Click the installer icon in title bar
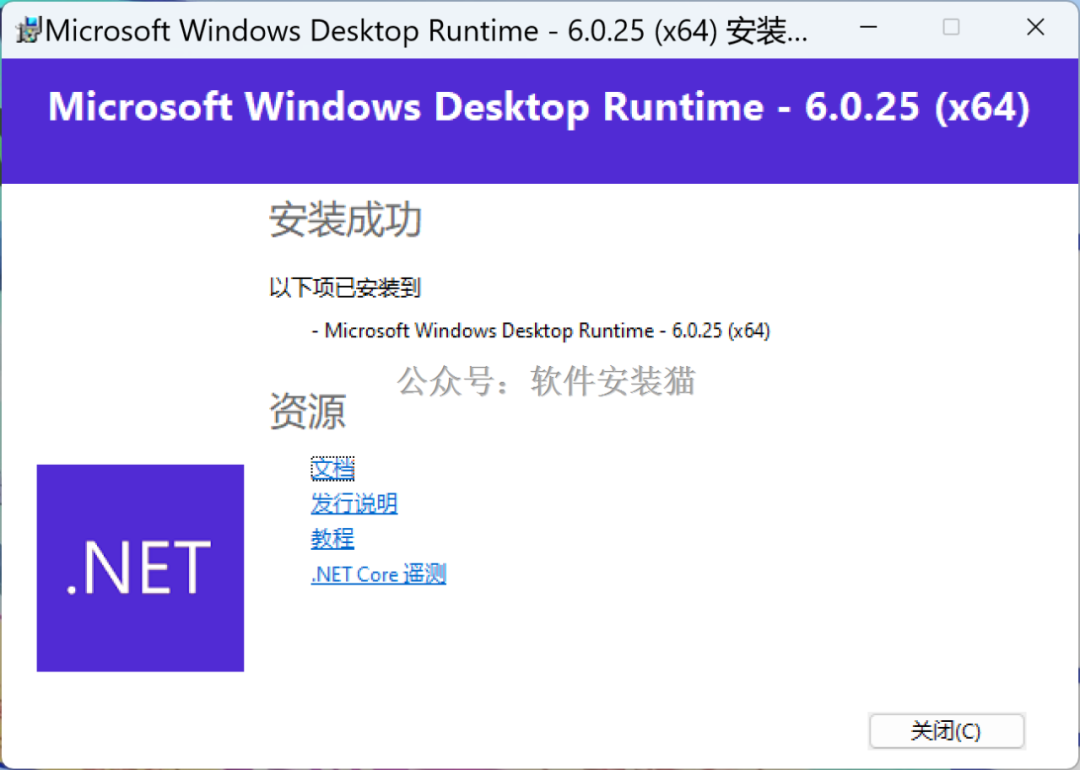This screenshot has width=1080, height=770. (28, 30)
